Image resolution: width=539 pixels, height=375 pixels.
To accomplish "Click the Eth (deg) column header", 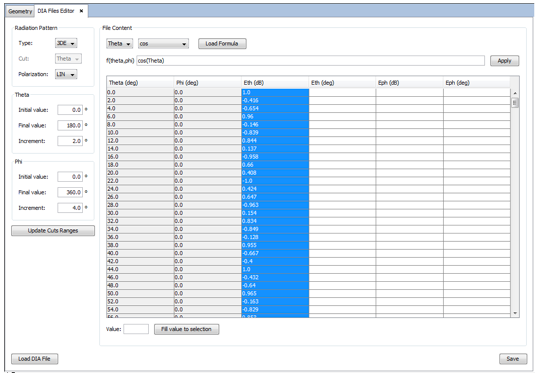I will click(x=342, y=83).
